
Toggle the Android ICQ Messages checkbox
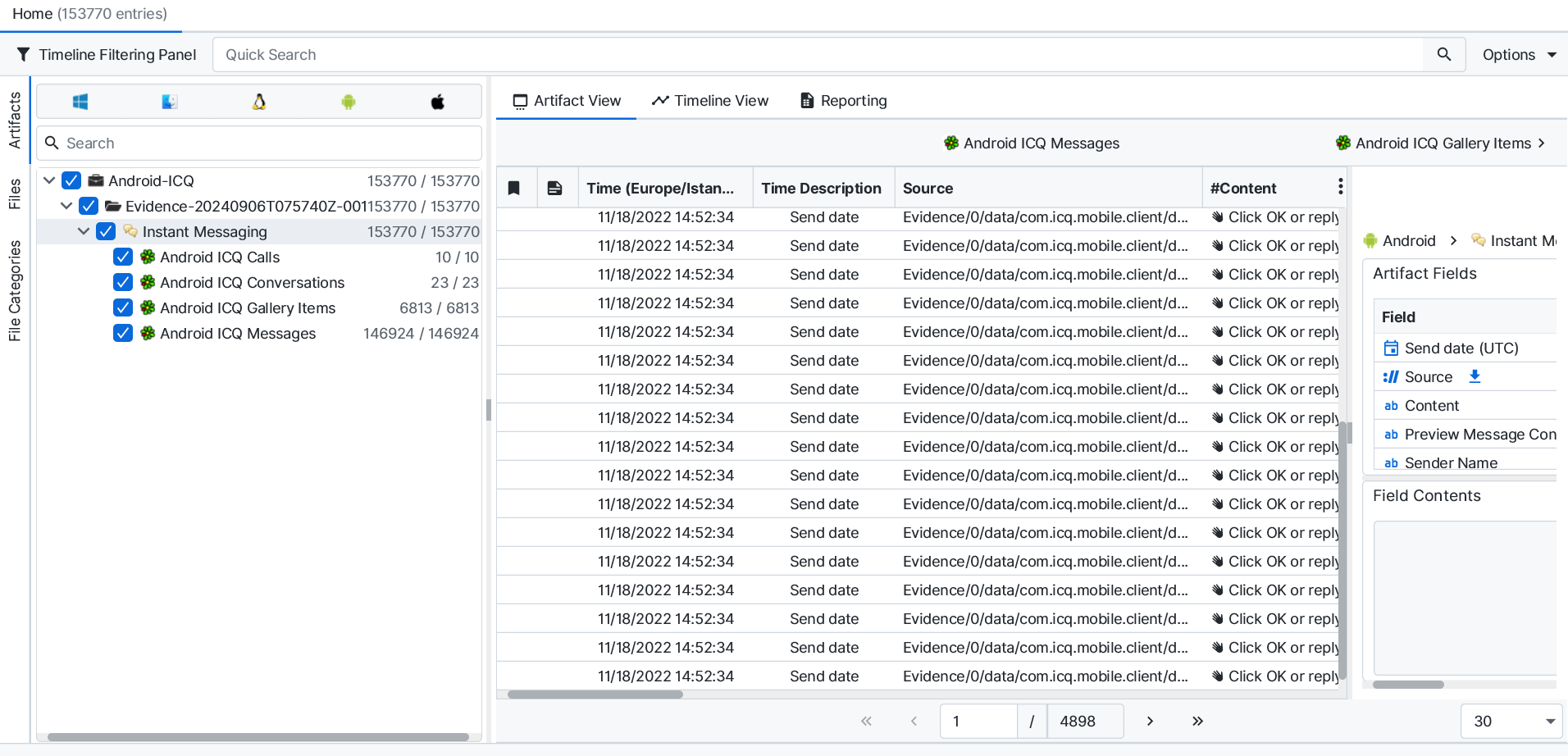pyautogui.click(x=123, y=334)
